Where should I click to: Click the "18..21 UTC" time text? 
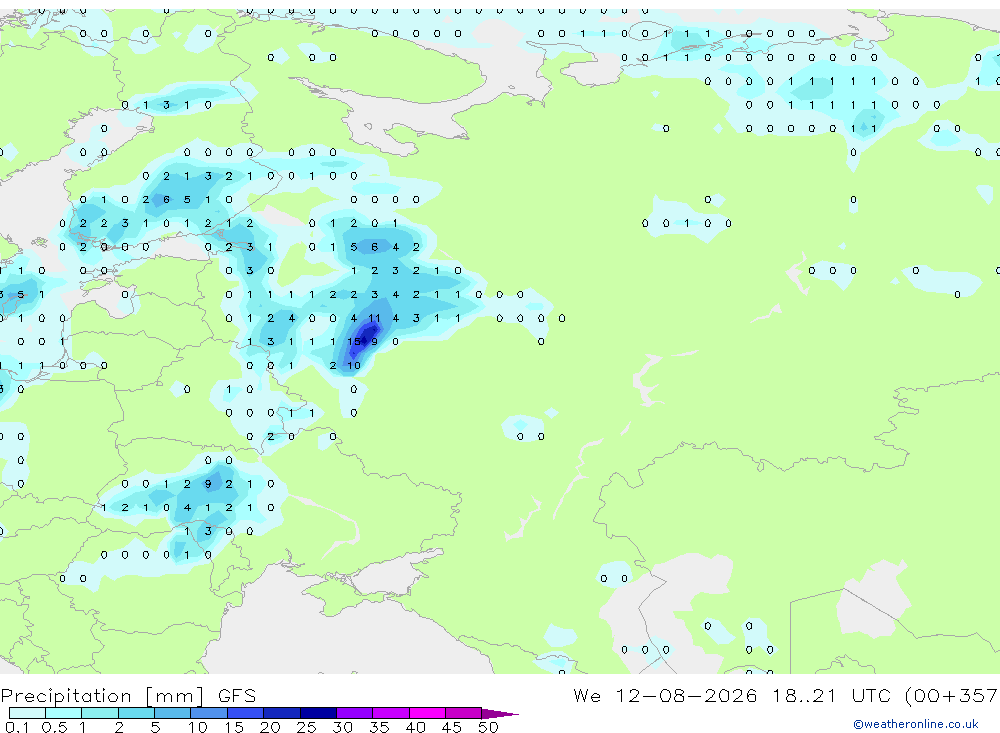point(832,695)
